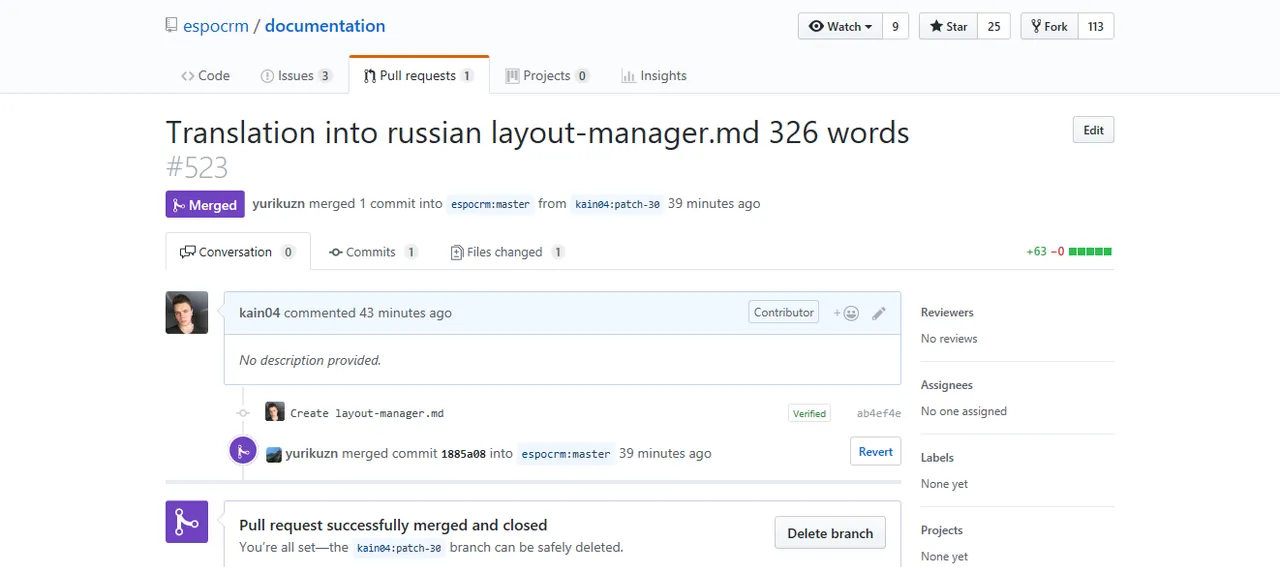Screen dimensions: 1280x567
Task: Click the 'commented 43 minutes ago' timestamp
Action: 368,313
